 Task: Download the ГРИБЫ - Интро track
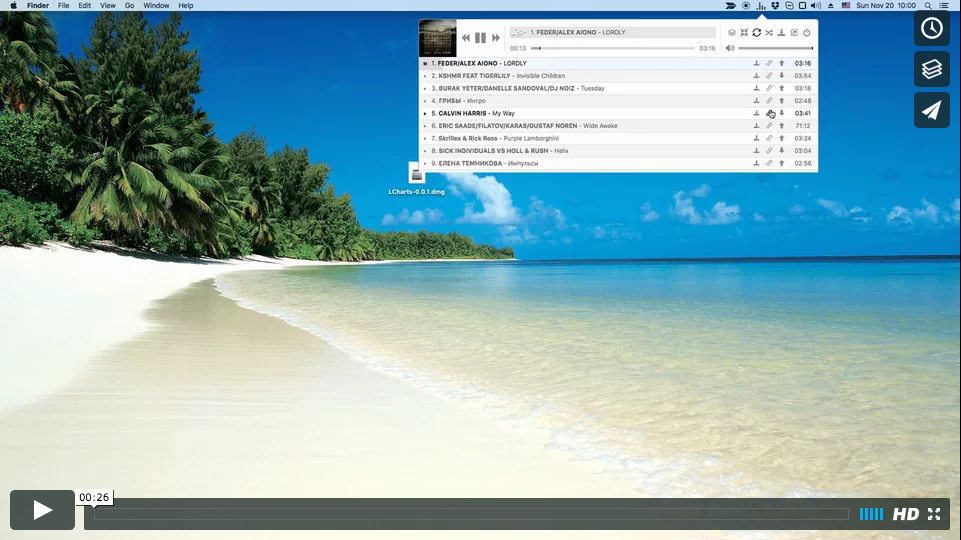point(756,101)
